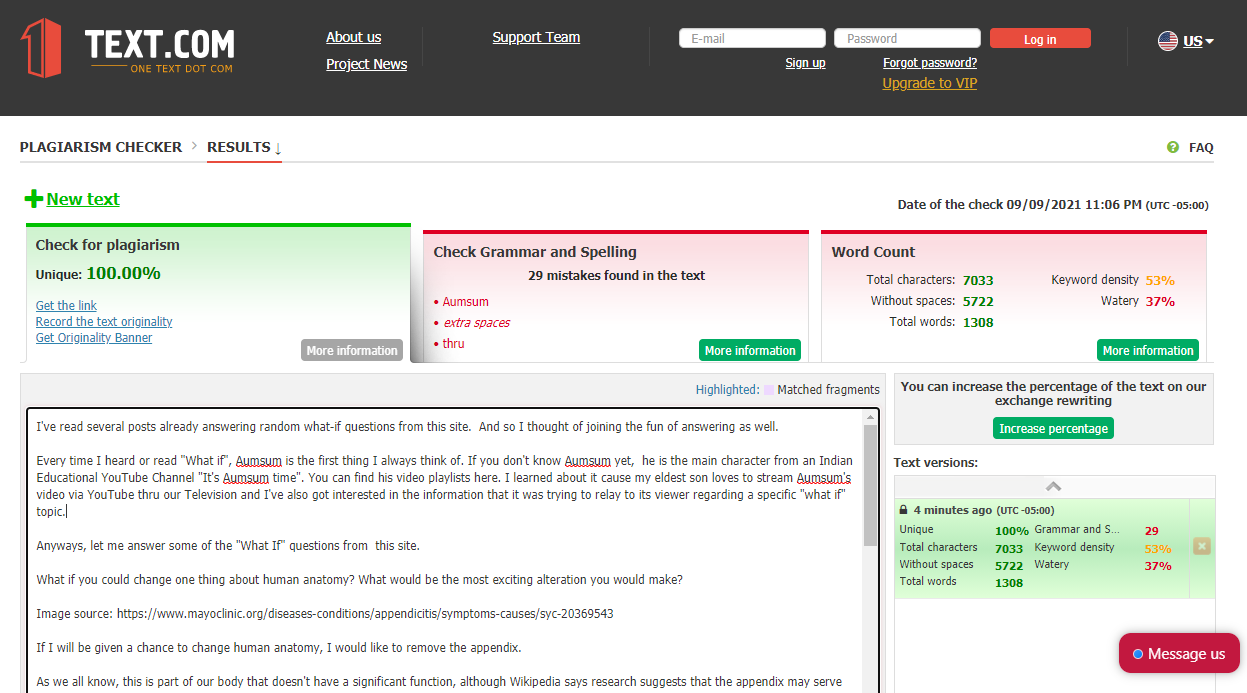Click the New text link
The width and height of the screenshot is (1247, 693).
pos(83,199)
